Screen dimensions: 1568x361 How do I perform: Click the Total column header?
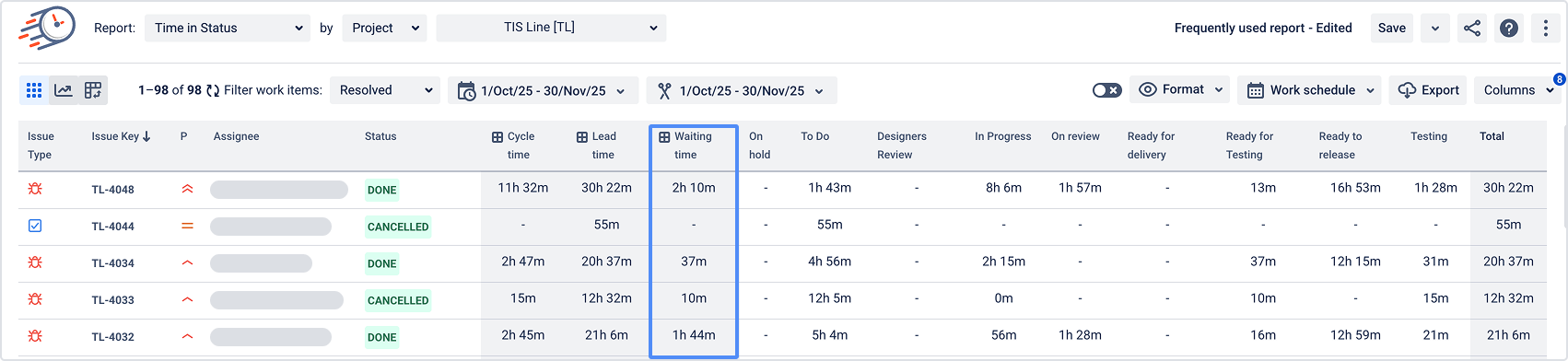[x=1492, y=136]
